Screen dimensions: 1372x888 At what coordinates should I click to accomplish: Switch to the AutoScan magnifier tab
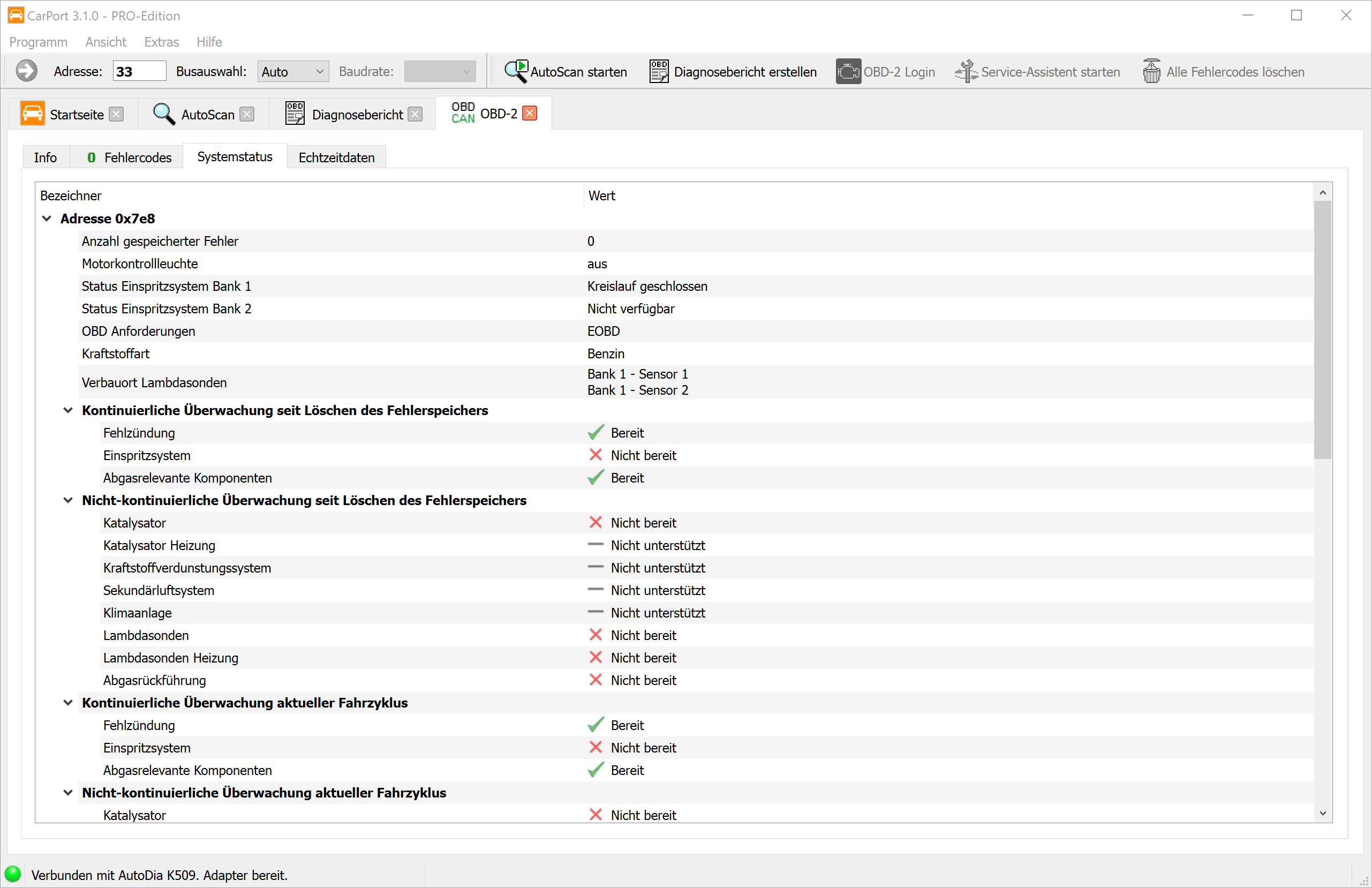pyautogui.click(x=164, y=114)
